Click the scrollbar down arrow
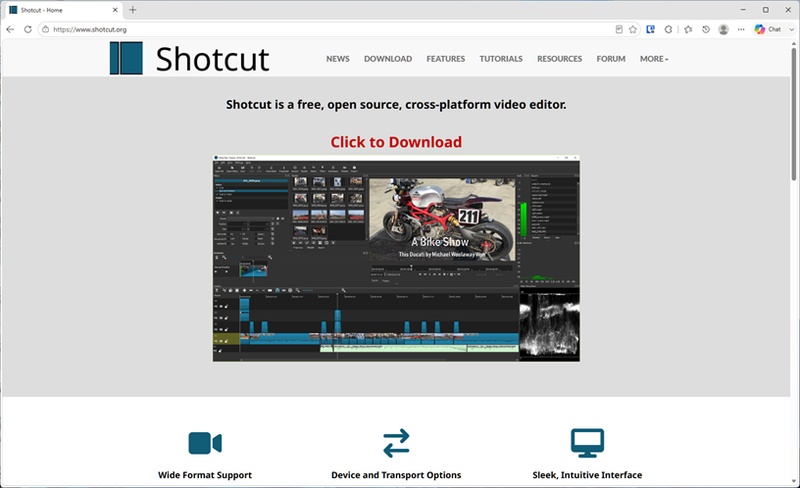 coord(794,481)
